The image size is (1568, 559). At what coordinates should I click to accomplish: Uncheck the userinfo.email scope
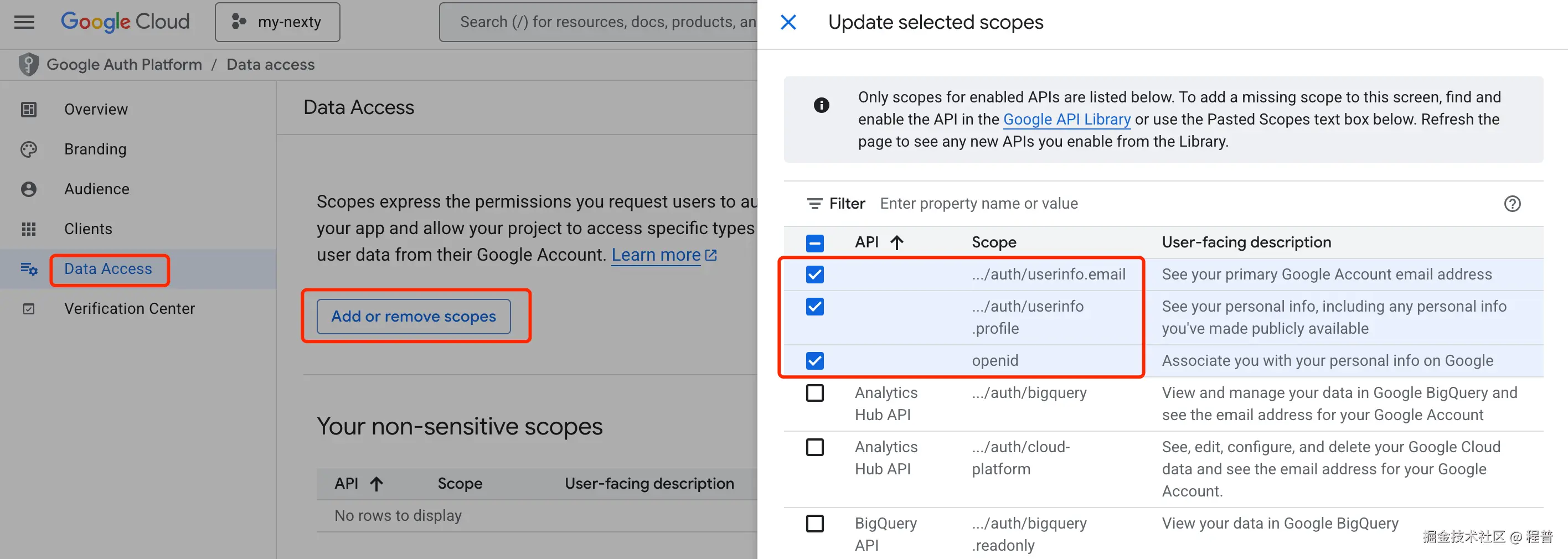[814, 275]
